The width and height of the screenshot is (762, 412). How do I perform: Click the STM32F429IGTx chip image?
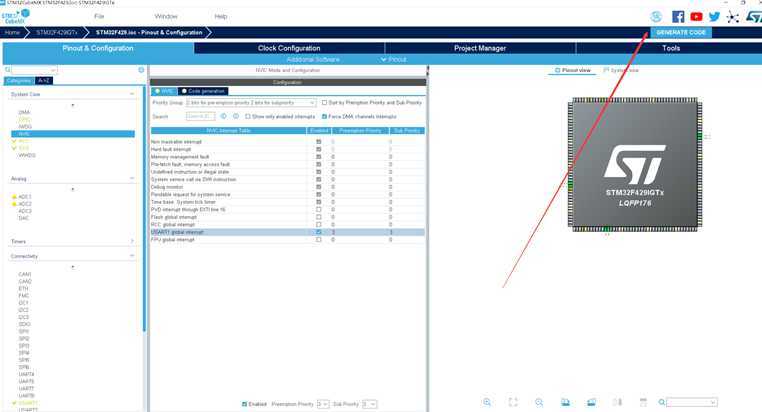click(x=635, y=164)
